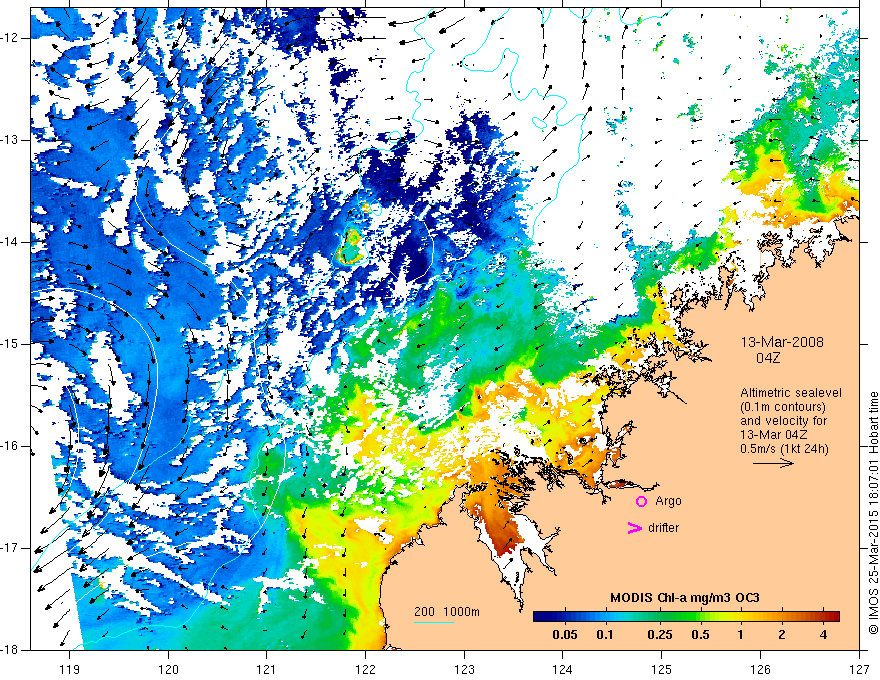This screenshot has height=680, width=880.
Task: Click the 'and velocity for' text
Action: tap(783, 421)
